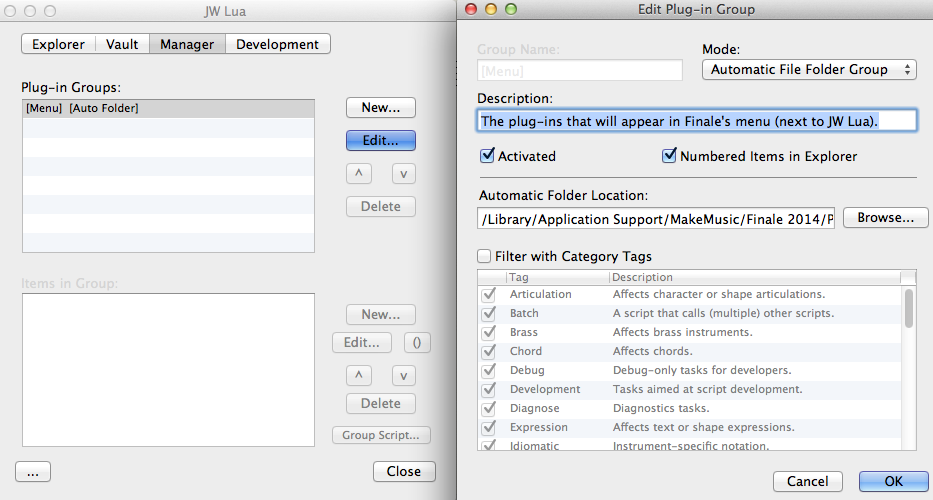Screen dimensions: 933x500
Task: Click the tag list vertical scrollbar
Action: click(x=908, y=310)
